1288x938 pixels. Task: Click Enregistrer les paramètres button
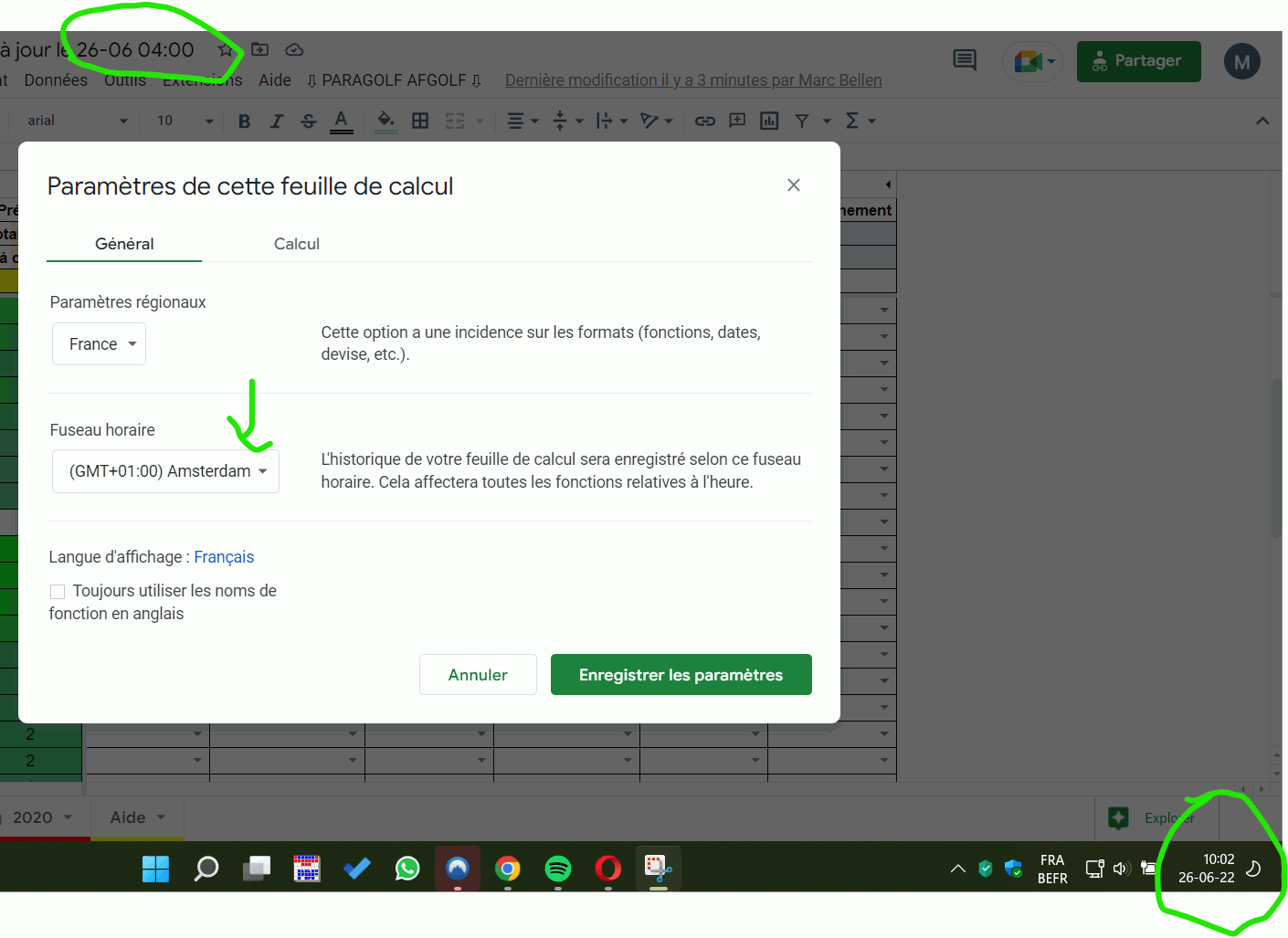(x=681, y=675)
